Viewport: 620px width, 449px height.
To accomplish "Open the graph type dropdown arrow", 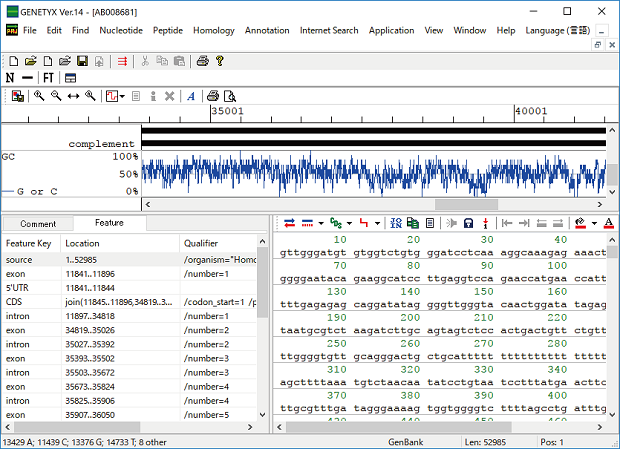I will pos(121,96).
